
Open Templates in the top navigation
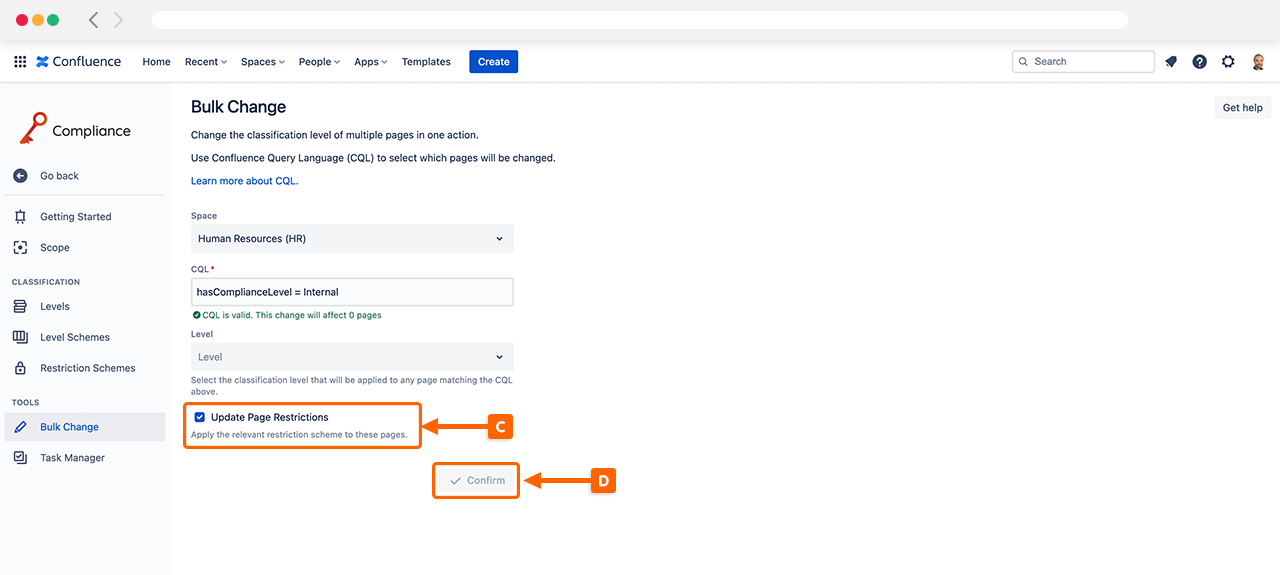(x=426, y=62)
